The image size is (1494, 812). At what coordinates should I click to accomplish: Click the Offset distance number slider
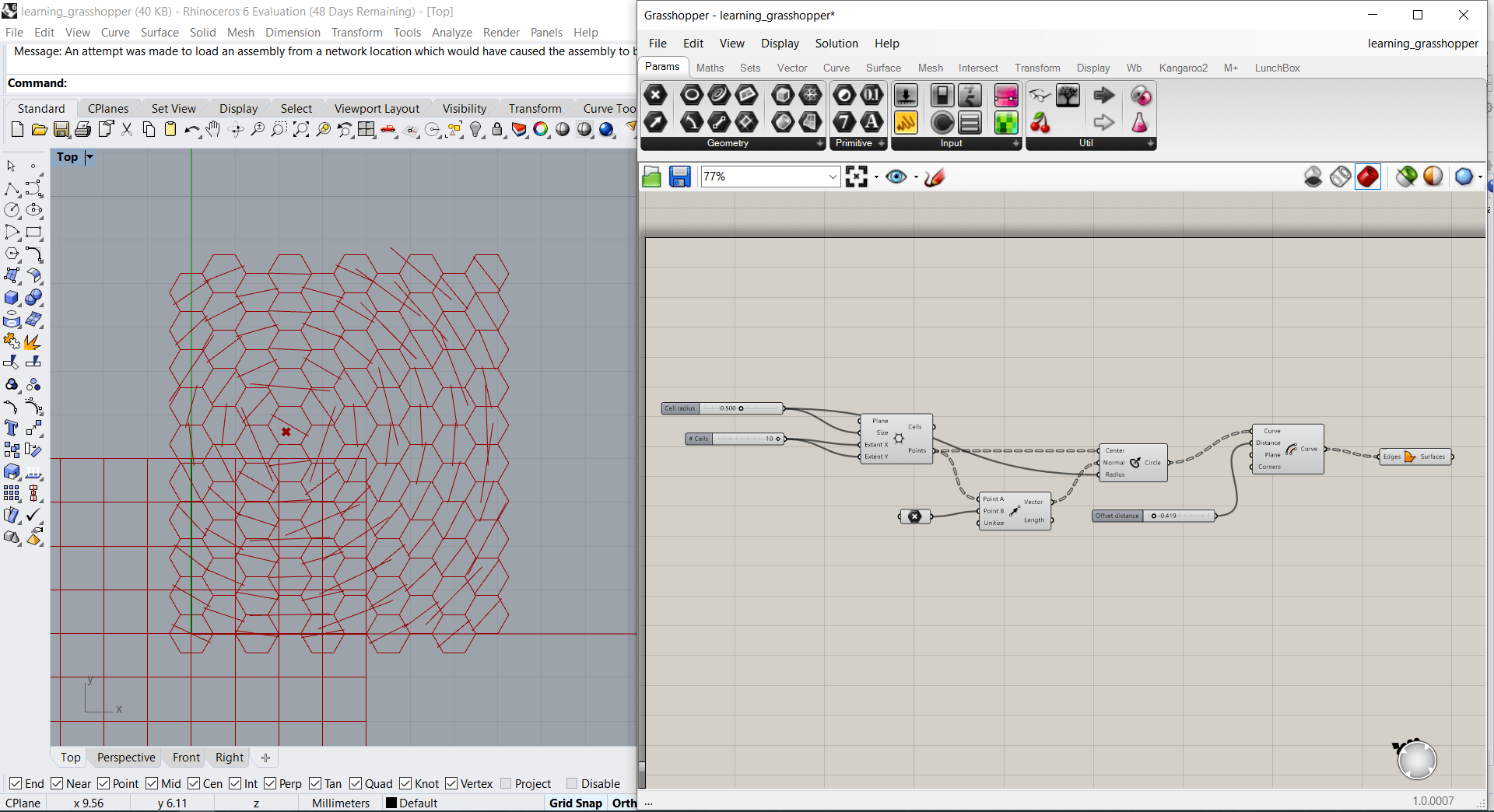[x=1154, y=516]
